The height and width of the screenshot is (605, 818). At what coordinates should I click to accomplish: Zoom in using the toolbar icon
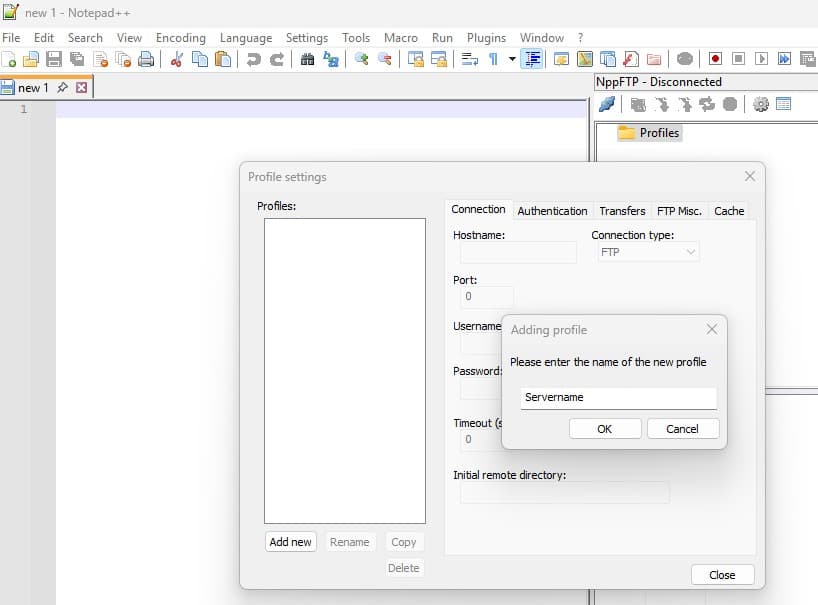coord(362,59)
